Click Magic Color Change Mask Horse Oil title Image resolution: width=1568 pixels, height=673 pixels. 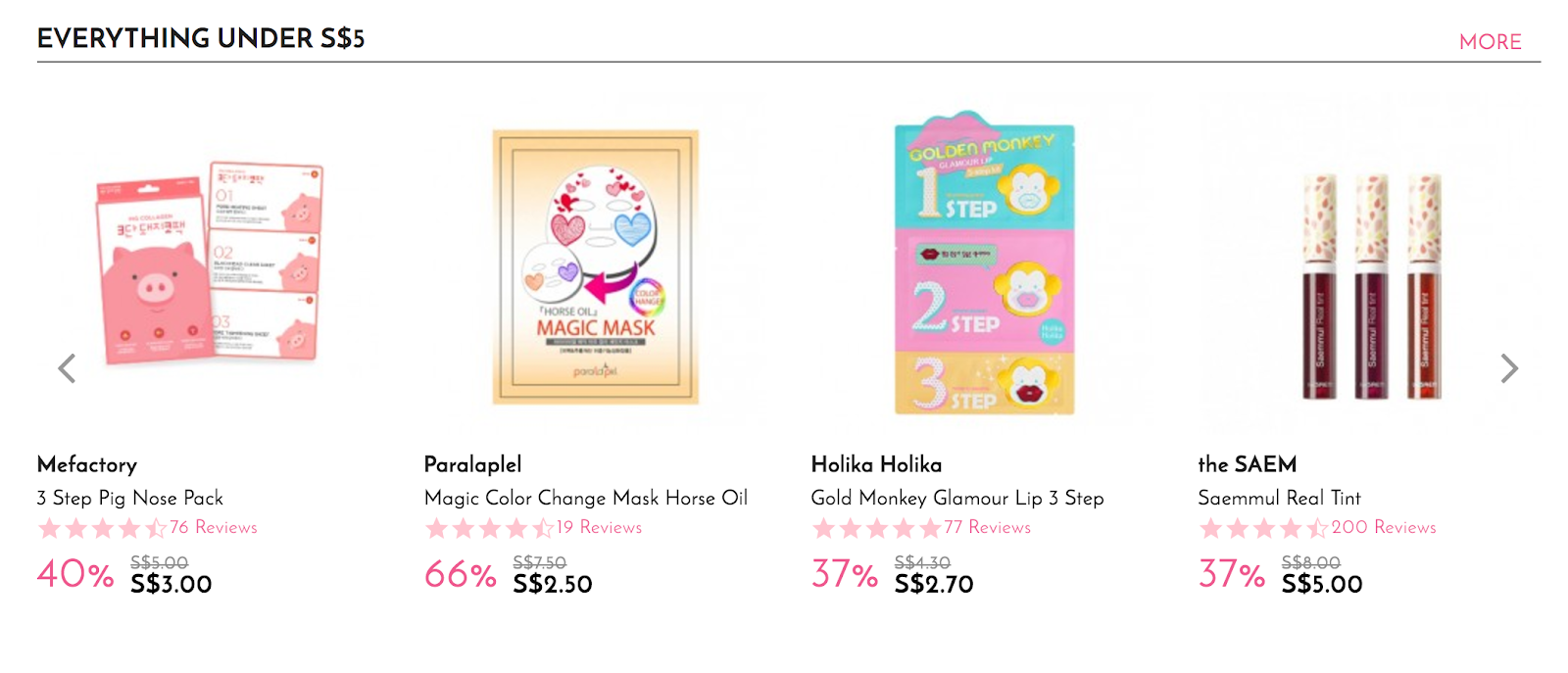click(586, 498)
